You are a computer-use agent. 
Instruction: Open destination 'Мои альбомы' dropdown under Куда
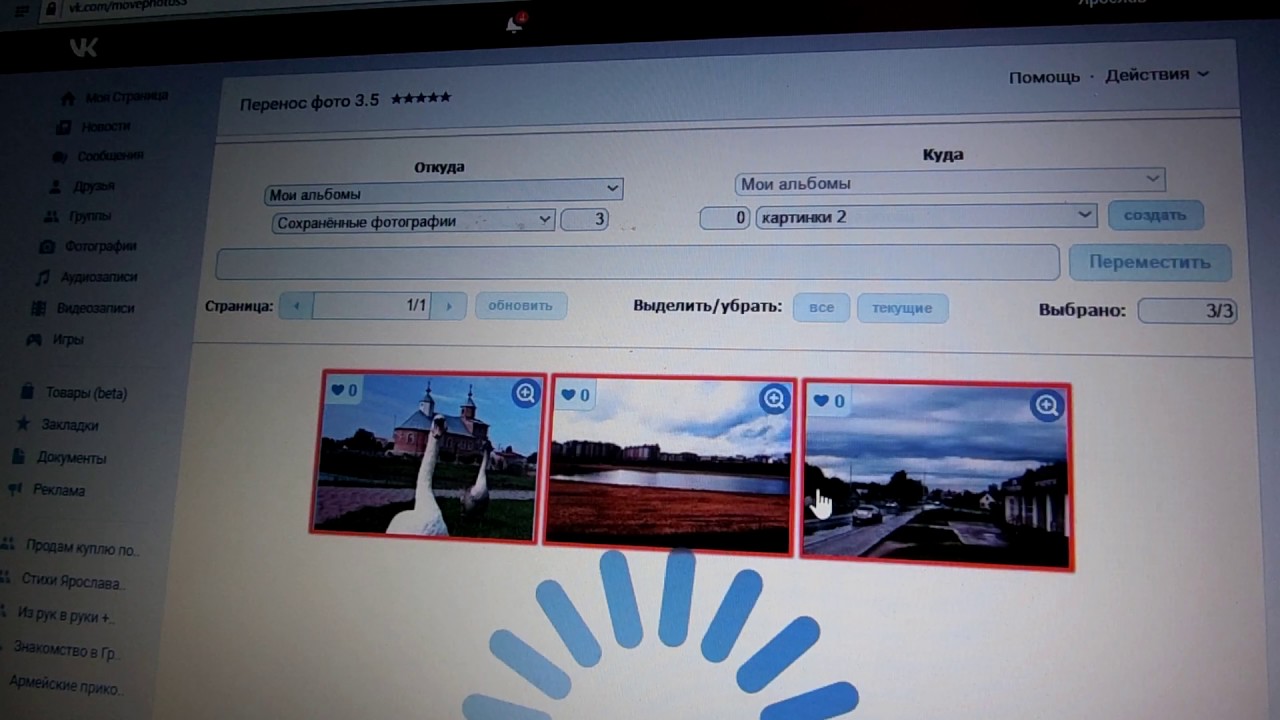(950, 182)
